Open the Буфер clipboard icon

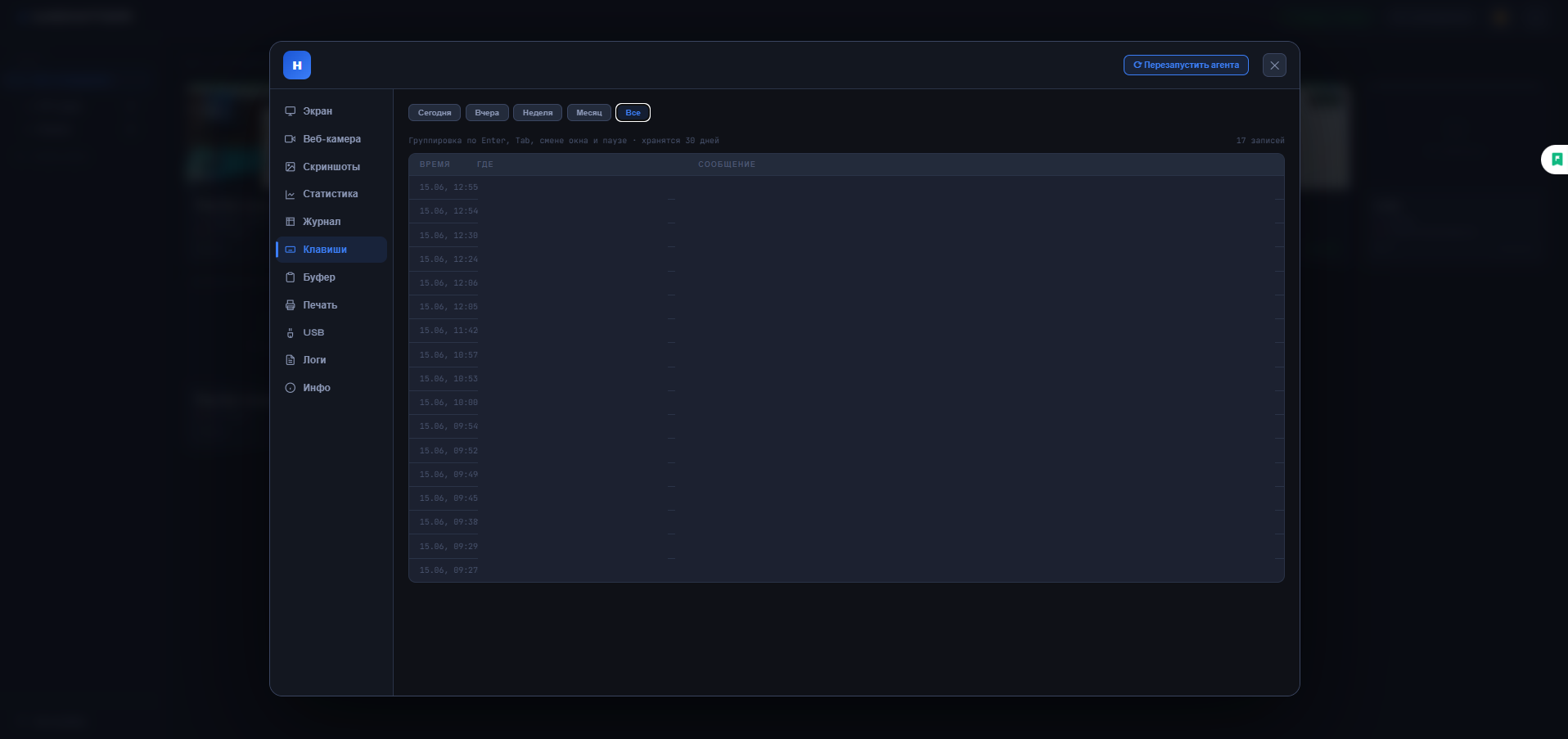tap(290, 277)
